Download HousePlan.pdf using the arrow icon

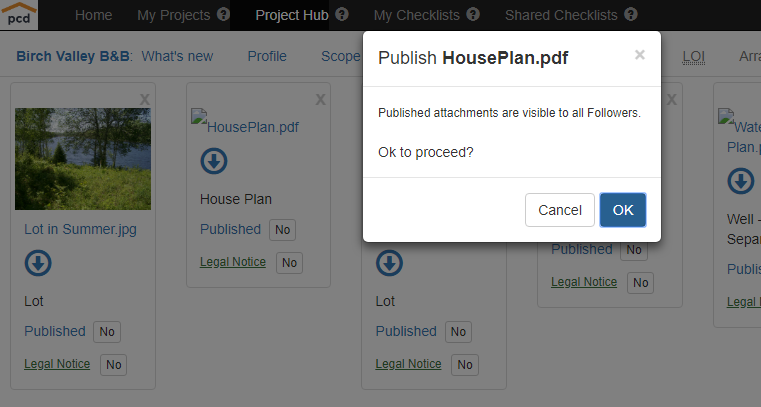point(214,161)
